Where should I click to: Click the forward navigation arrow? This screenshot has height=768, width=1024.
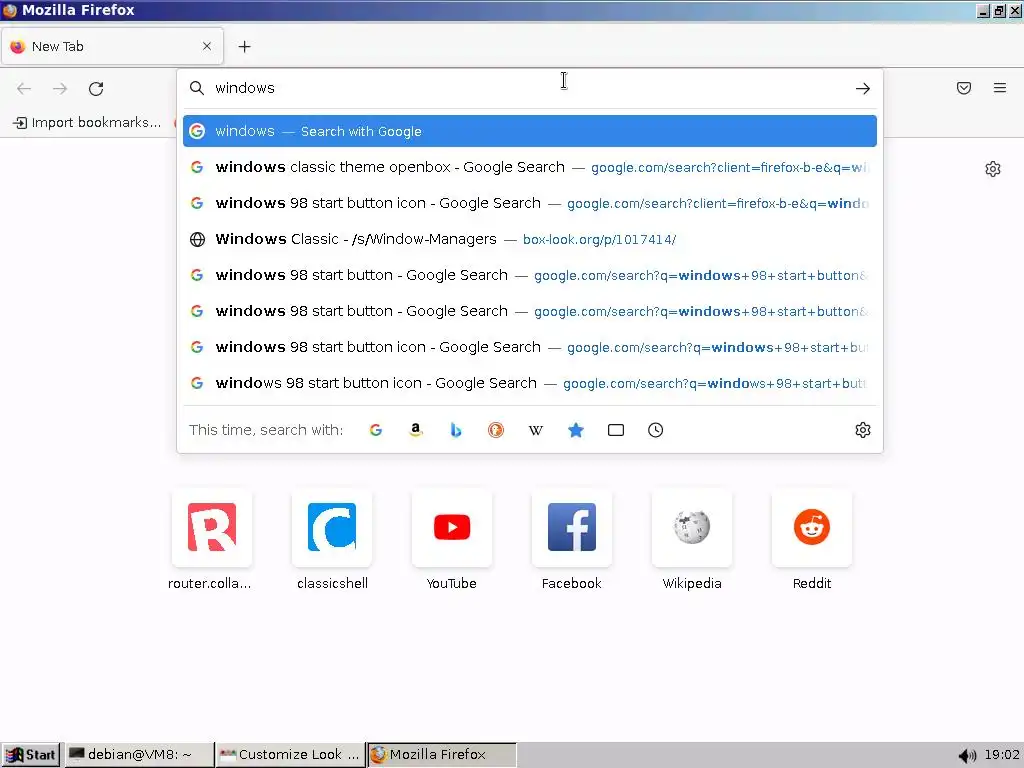click(60, 88)
